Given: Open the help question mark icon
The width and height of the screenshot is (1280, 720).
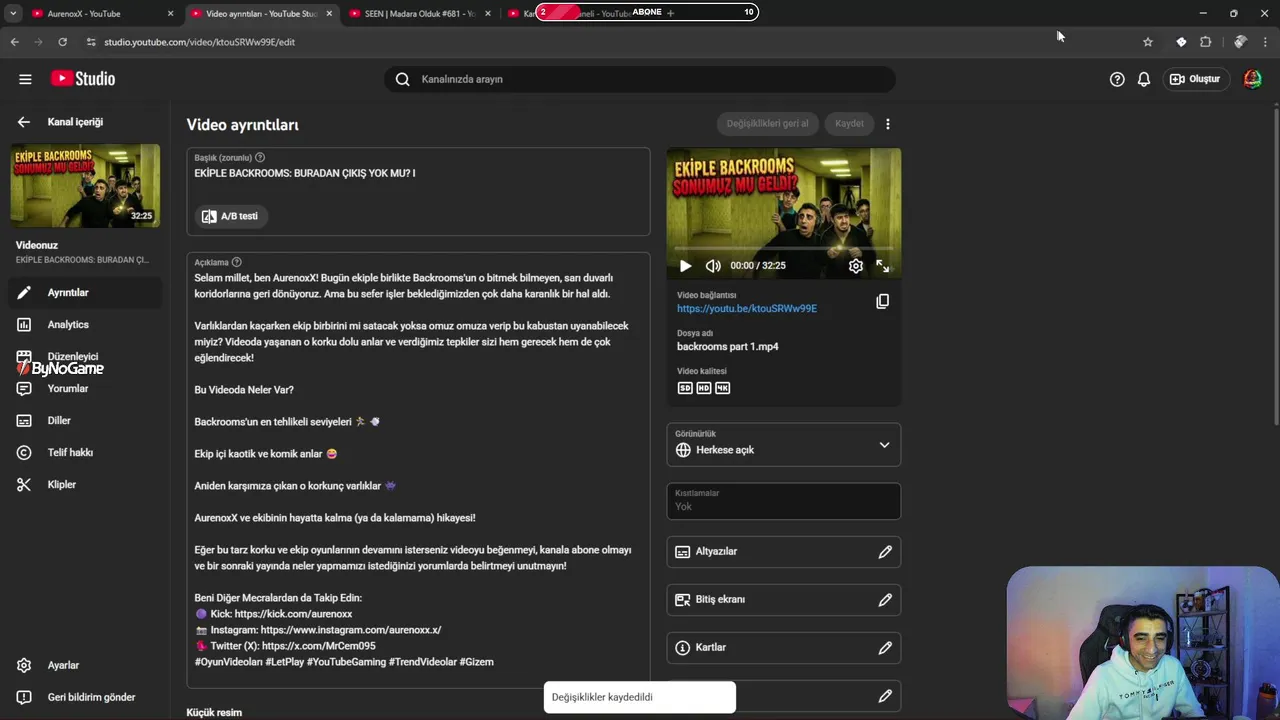Looking at the screenshot, I should point(1117,79).
